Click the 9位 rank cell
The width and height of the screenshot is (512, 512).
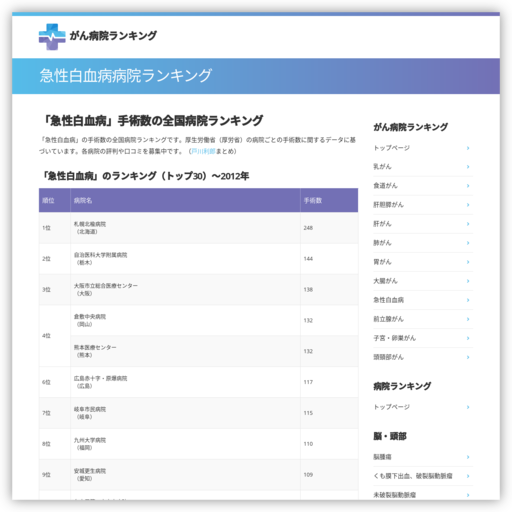click(x=55, y=475)
